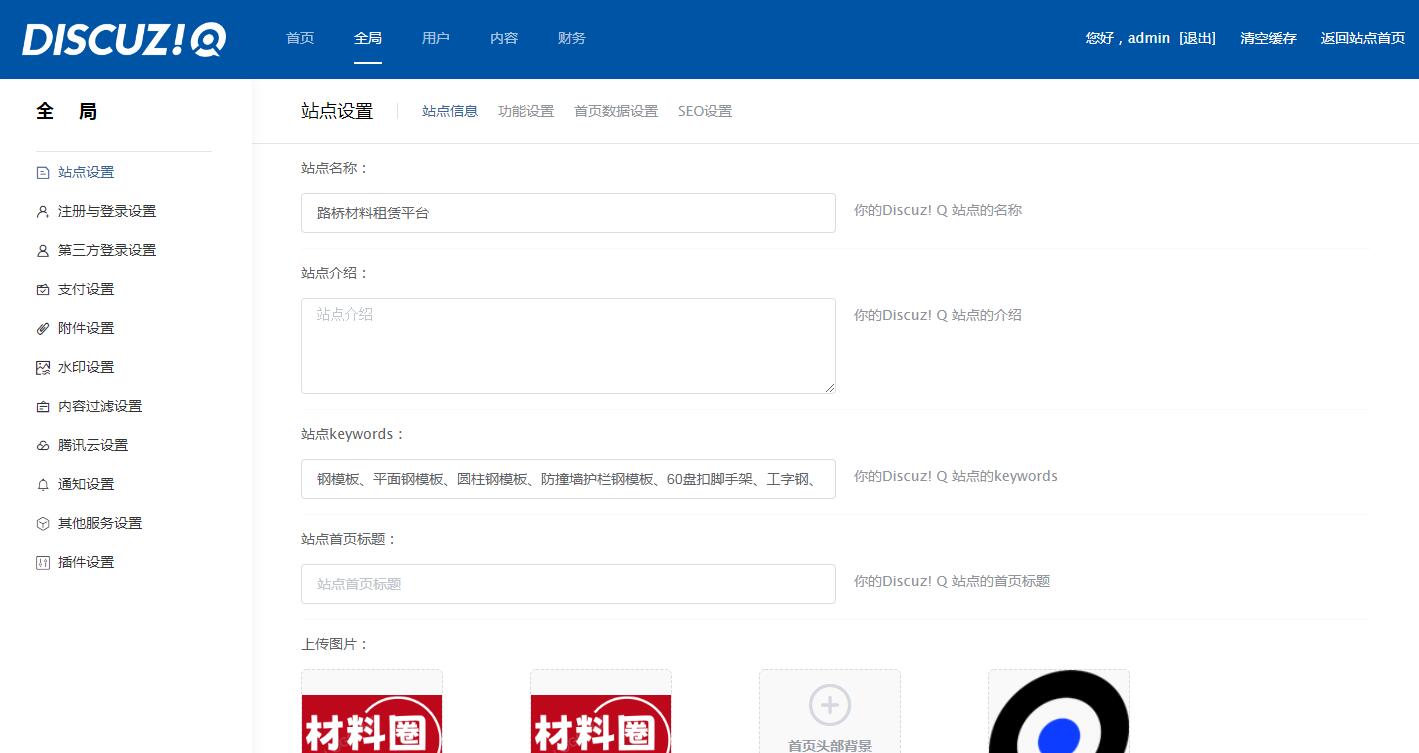Click the 水印设置 image icon
The width and height of the screenshot is (1419, 753).
point(43,368)
